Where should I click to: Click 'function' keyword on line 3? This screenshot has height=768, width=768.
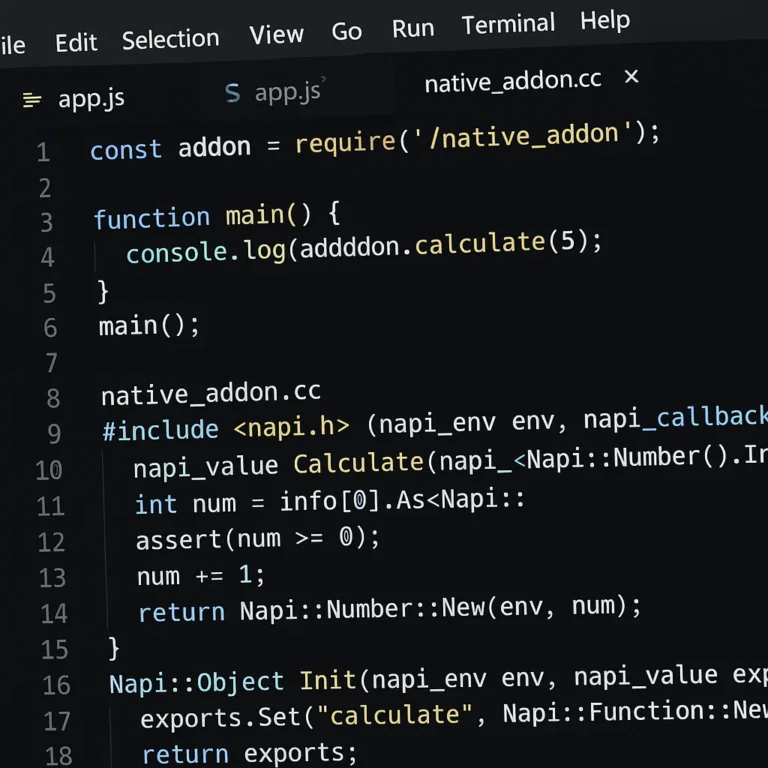point(152,218)
